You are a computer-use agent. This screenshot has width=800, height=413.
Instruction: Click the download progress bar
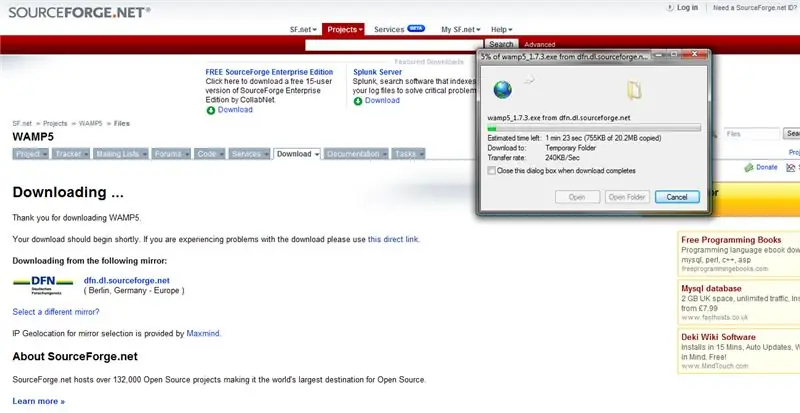pos(594,128)
